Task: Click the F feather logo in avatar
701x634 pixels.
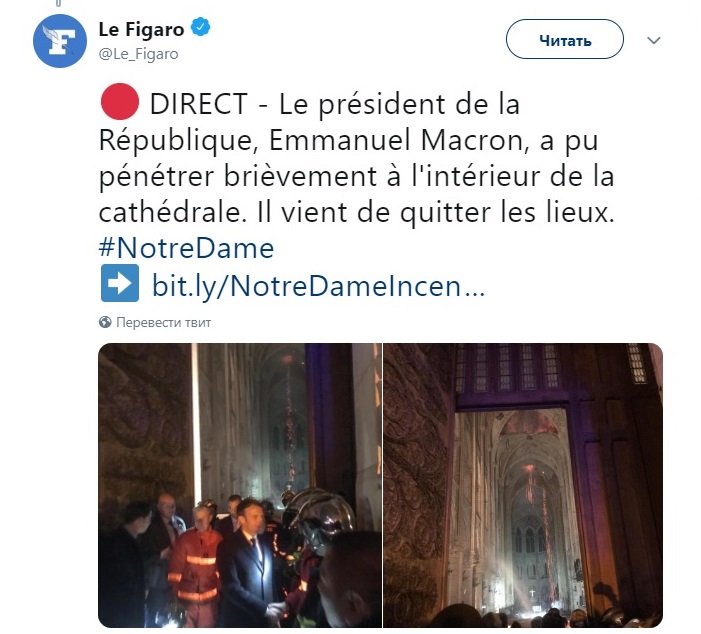Action: click(58, 39)
